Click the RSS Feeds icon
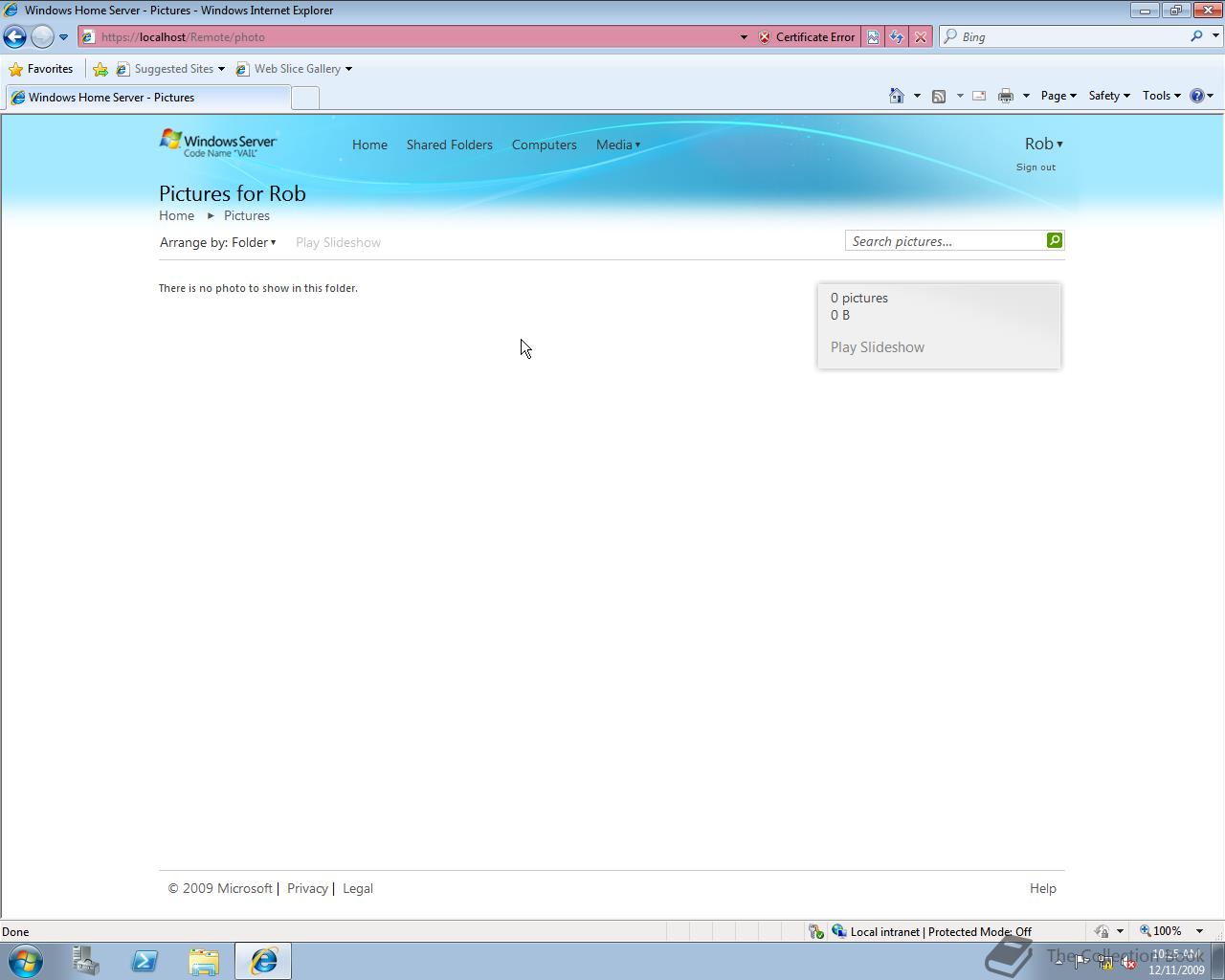Image resolution: width=1225 pixels, height=980 pixels. [x=939, y=96]
